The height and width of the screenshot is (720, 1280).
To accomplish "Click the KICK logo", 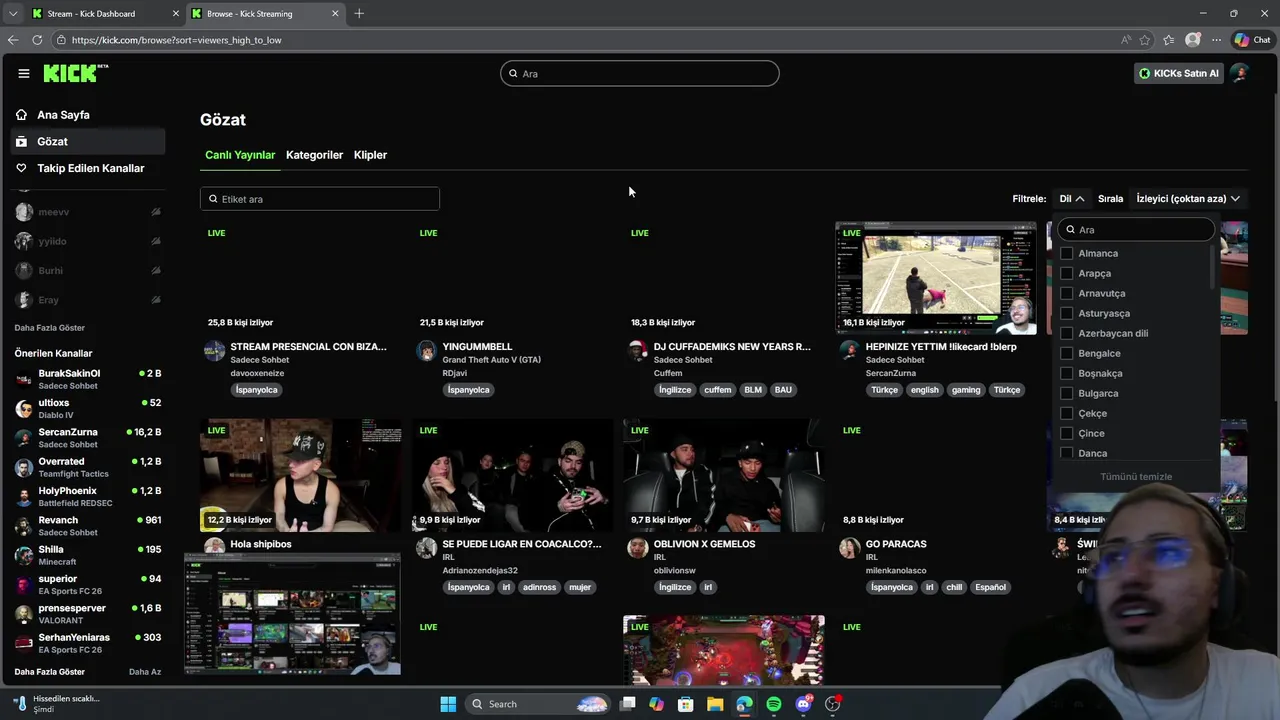I will [75, 73].
